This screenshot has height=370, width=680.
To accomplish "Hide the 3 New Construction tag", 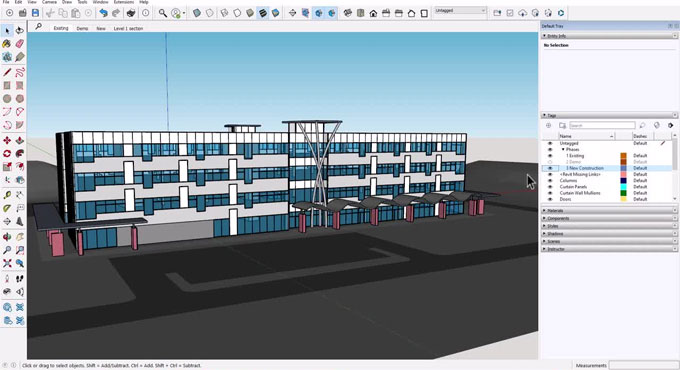I will 550,168.
